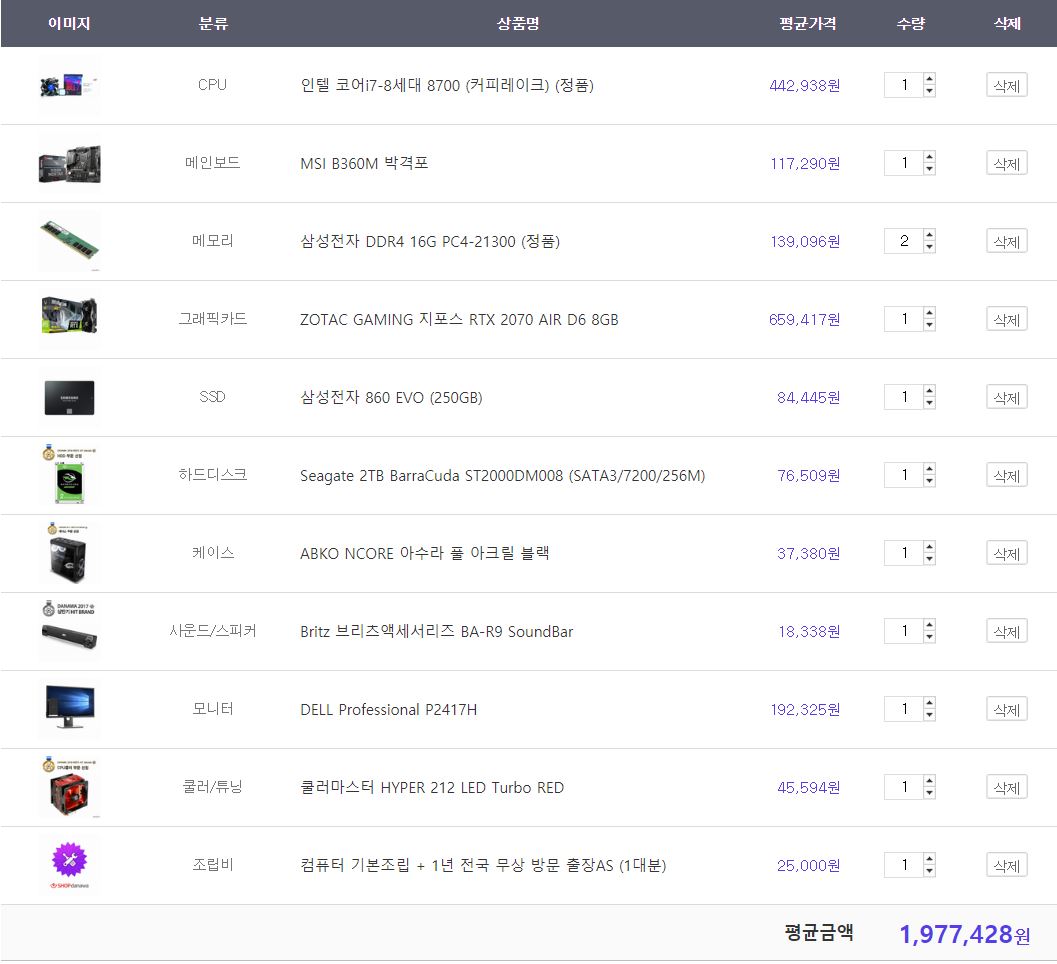Focus the CPU quantity input field
The height and width of the screenshot is (964, 1057).
904,85
